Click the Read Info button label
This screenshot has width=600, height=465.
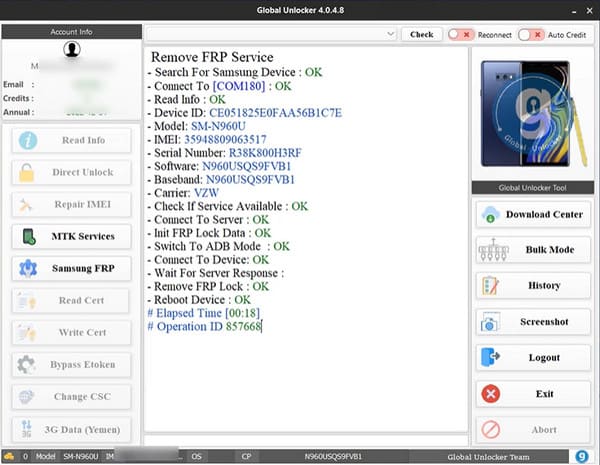coord(83,140)
